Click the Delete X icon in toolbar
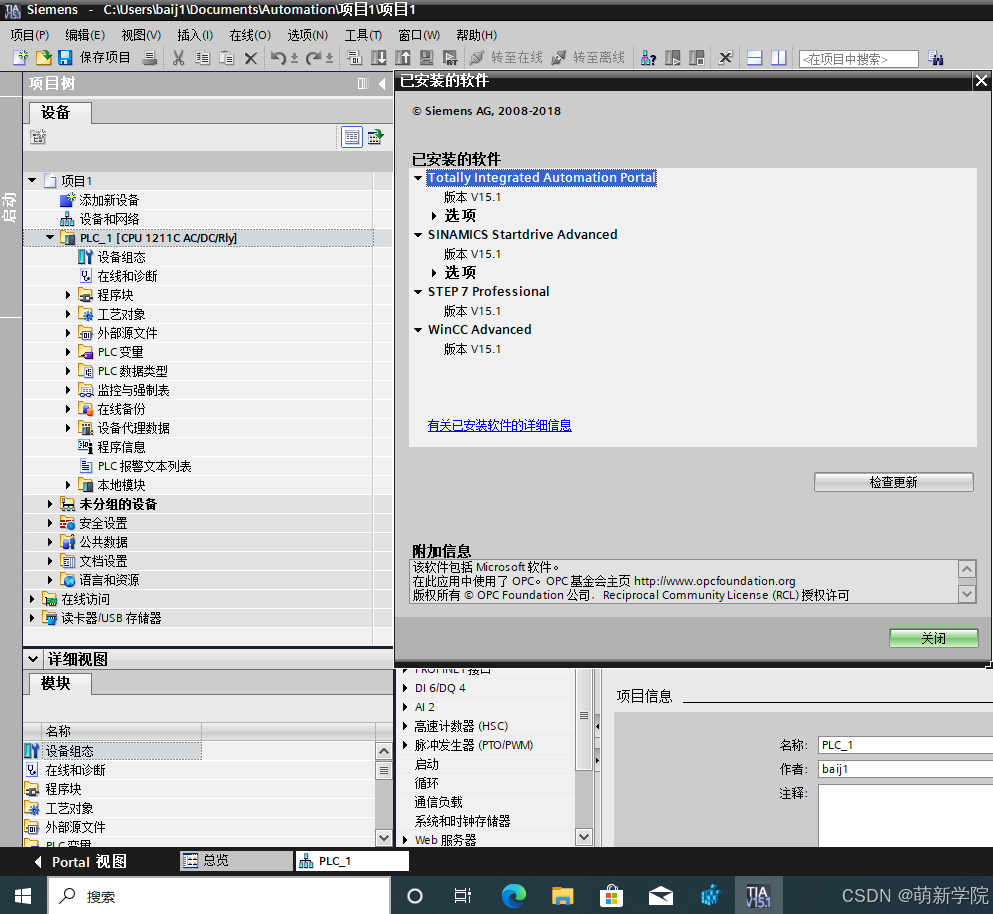The height and width of the screenshot is (914, 993). [x=251, y=58]
